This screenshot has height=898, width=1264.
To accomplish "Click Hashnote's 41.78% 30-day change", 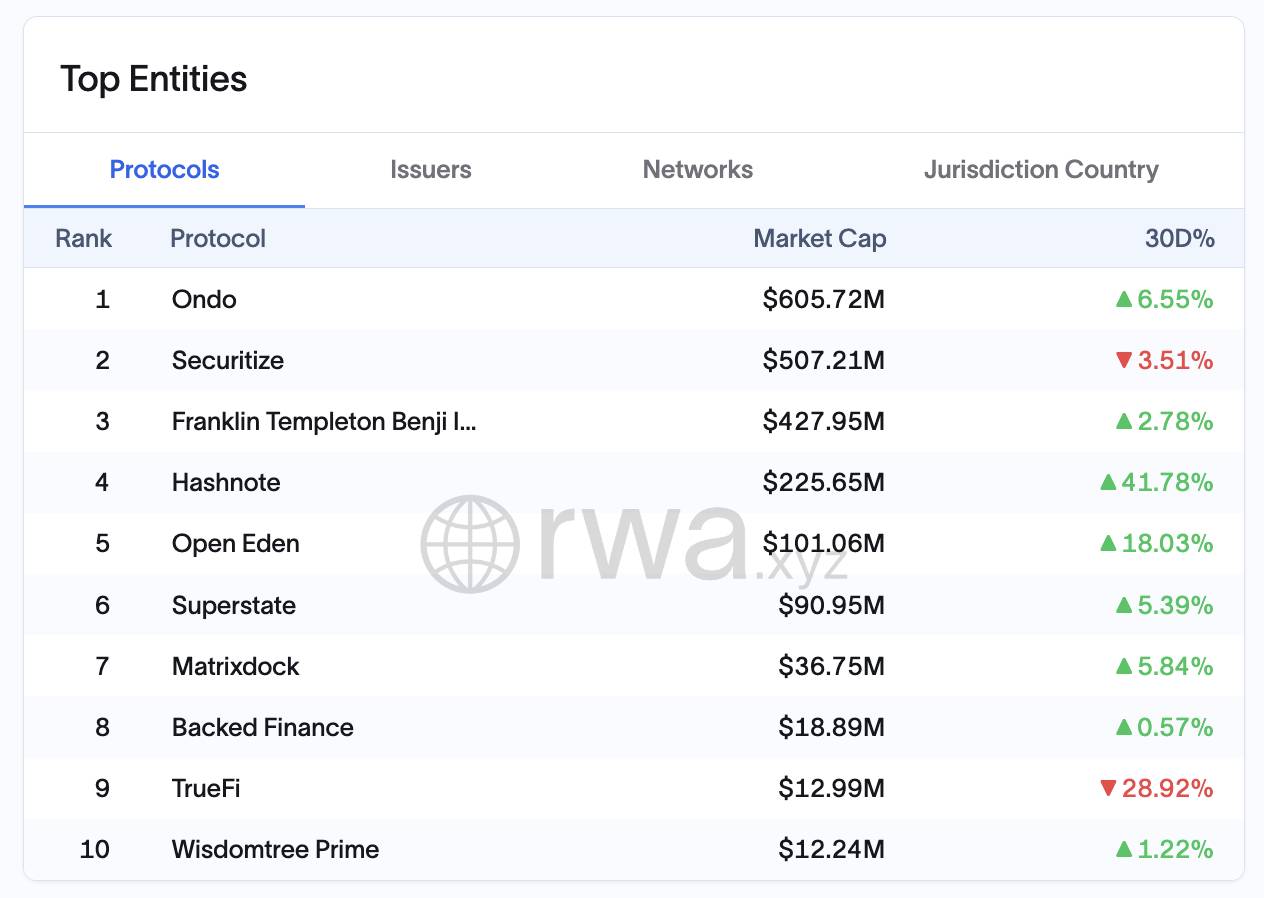I will tap(1157, 482).
